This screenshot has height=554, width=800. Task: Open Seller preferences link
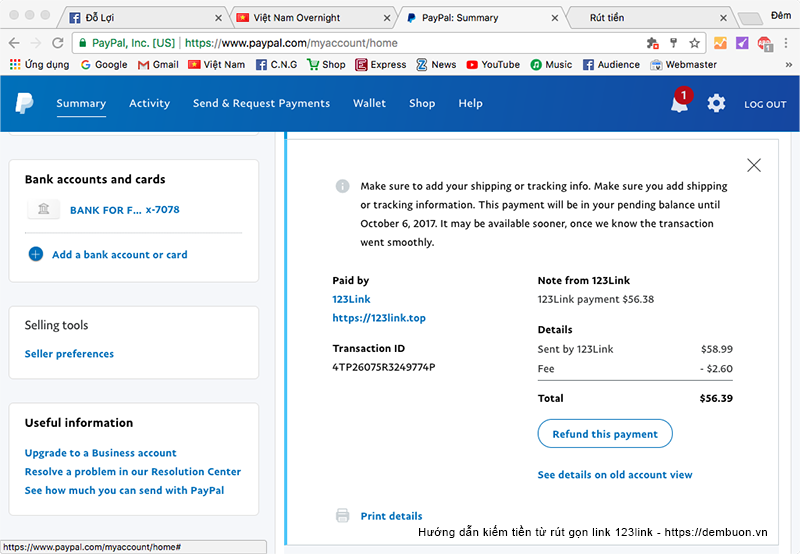coord(69,354)
